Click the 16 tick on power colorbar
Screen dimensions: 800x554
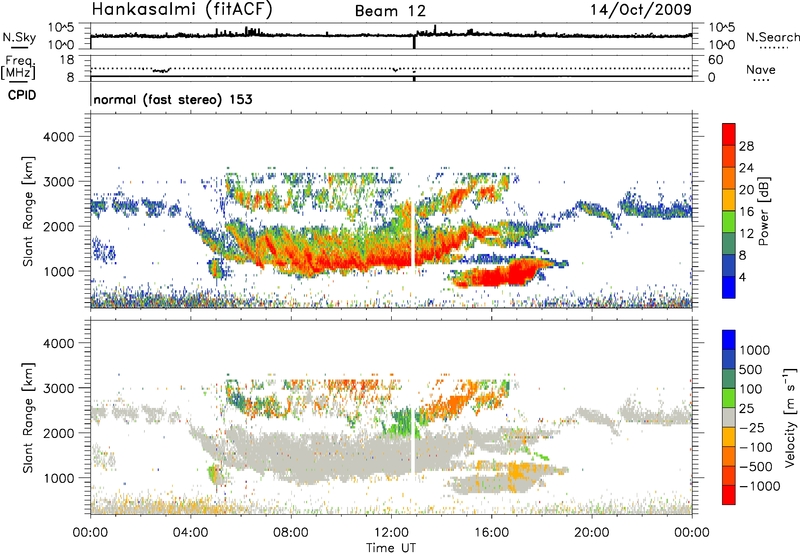pyautogui.click(x=746, y=212)
